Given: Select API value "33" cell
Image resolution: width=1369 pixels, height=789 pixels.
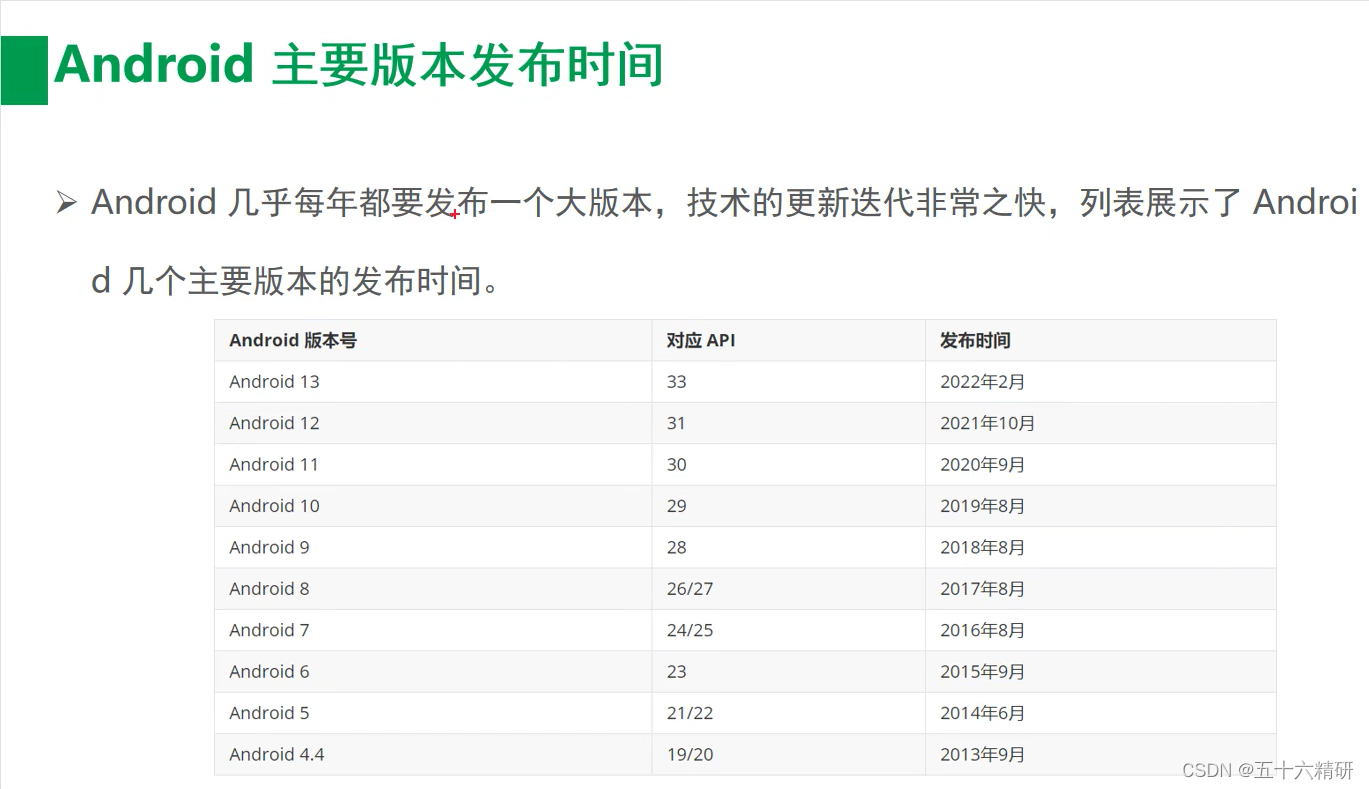Looking at the screenshot, I should (788, 382).
